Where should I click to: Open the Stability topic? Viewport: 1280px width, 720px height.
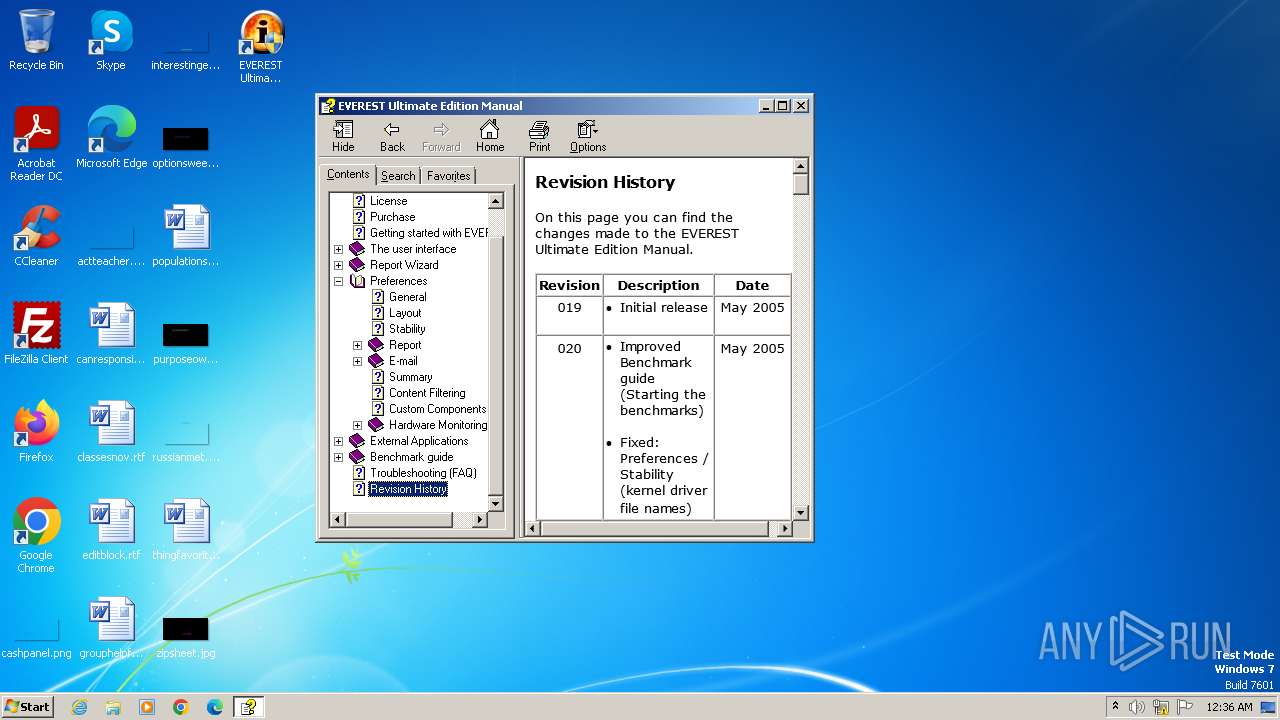coord(407,329)
